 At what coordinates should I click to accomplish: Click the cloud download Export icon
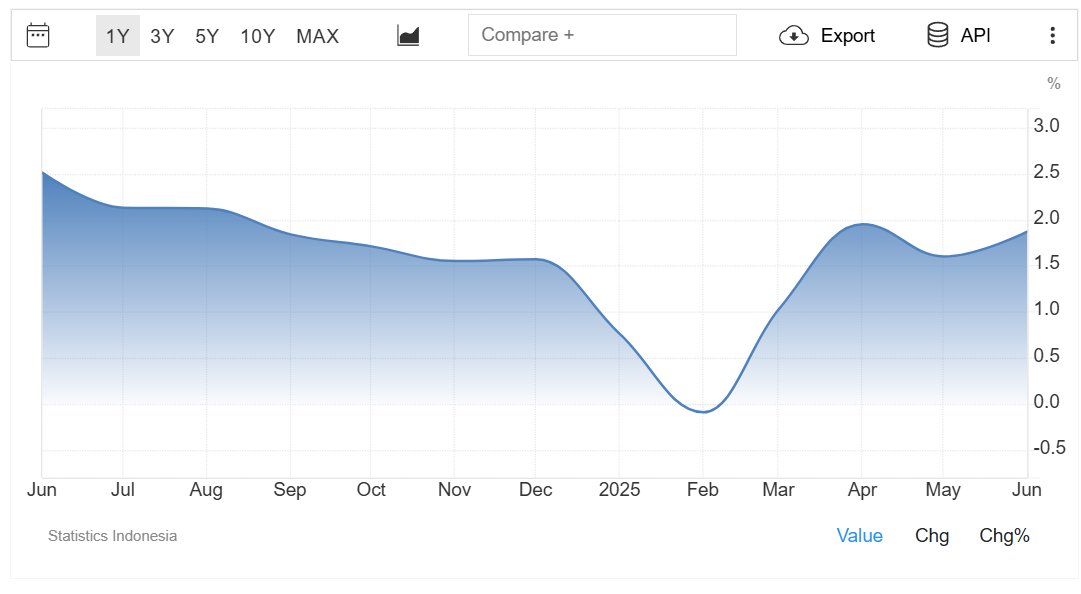point(793,36)
